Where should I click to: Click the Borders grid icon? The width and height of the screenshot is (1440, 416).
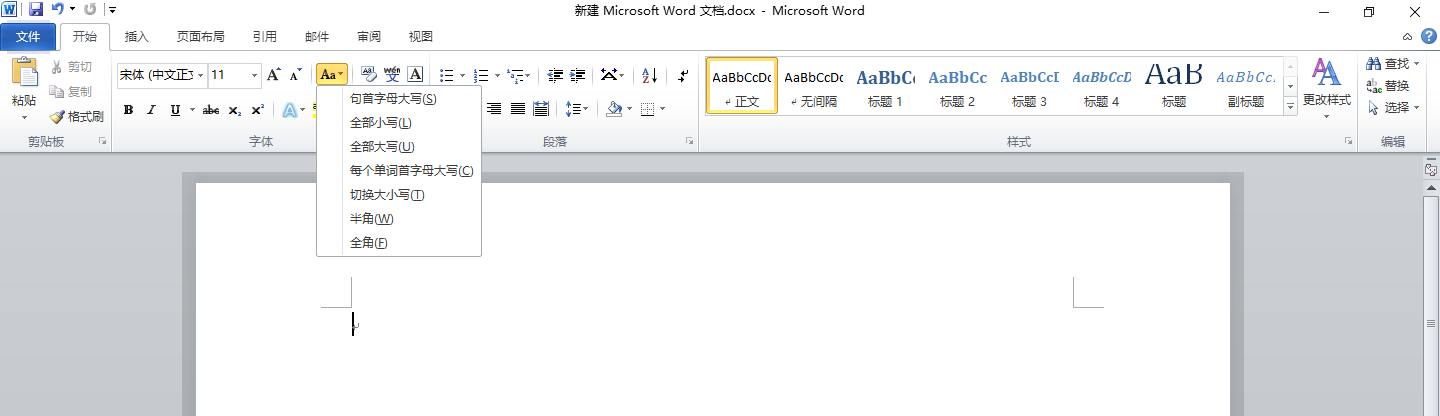point(648,109)
